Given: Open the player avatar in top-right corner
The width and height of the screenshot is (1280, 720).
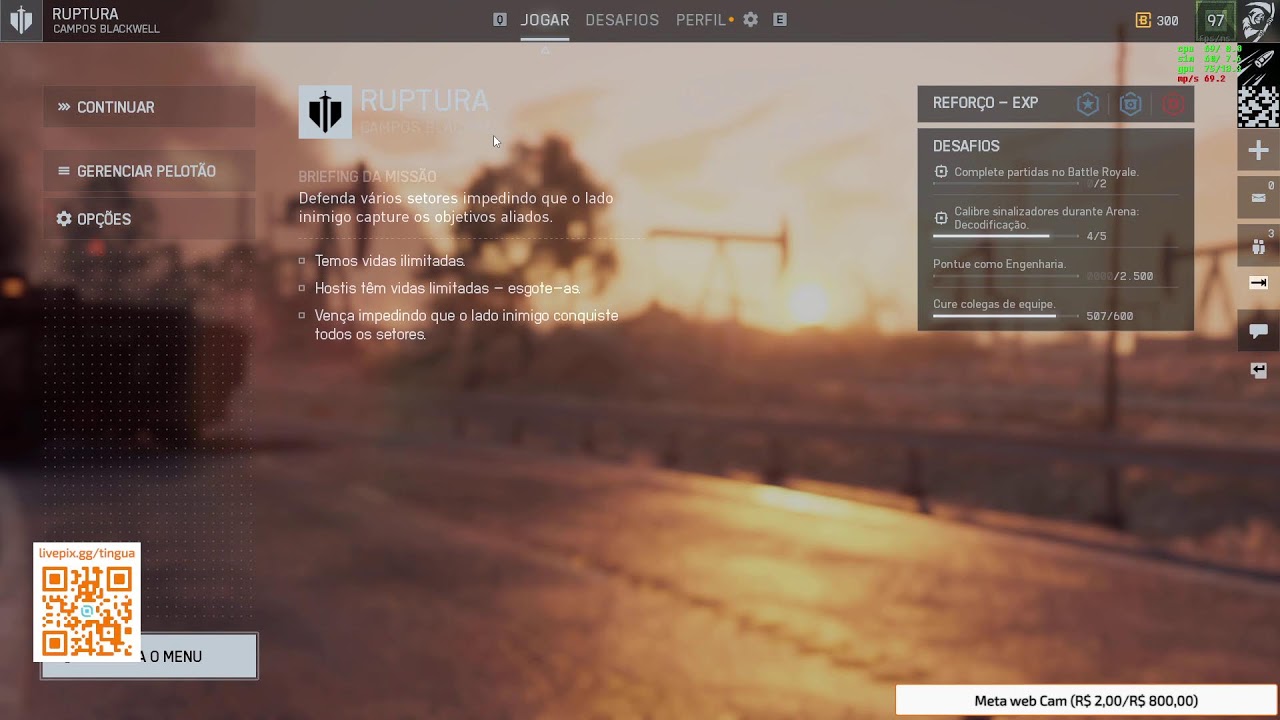Looking at the screenshot, I should pos(1259,21).
